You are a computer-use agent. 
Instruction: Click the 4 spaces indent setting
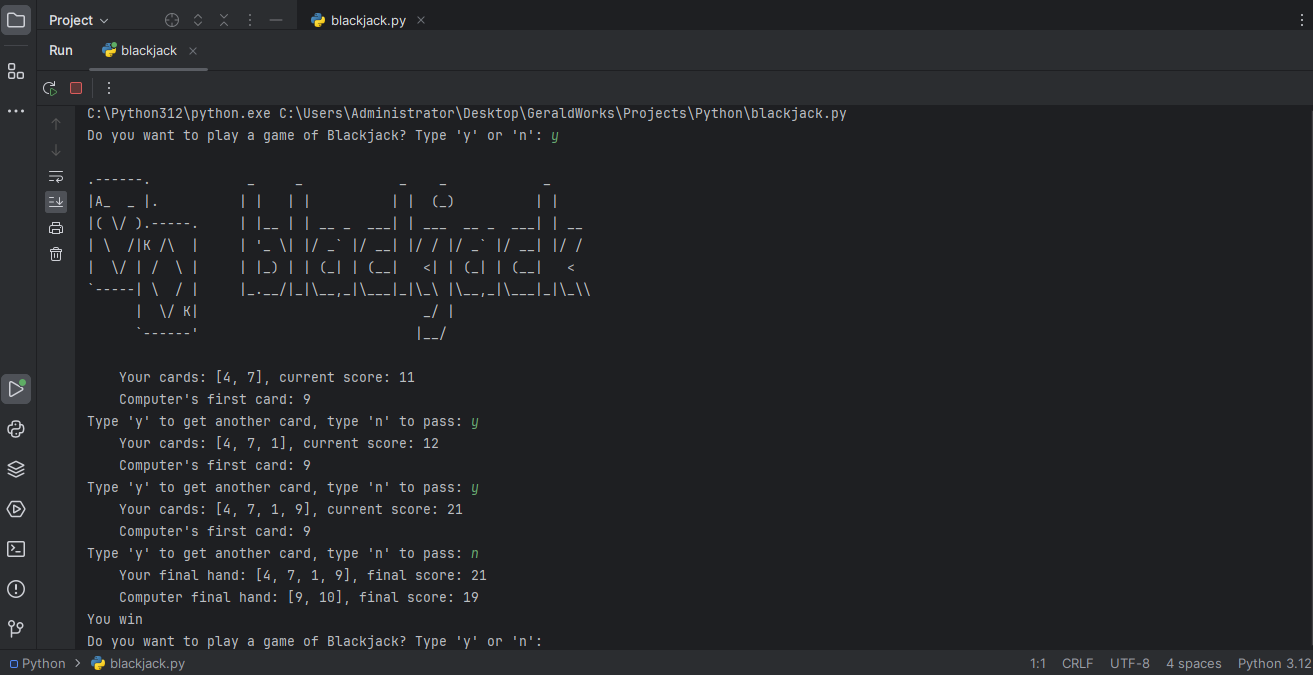pos(1193,663)
